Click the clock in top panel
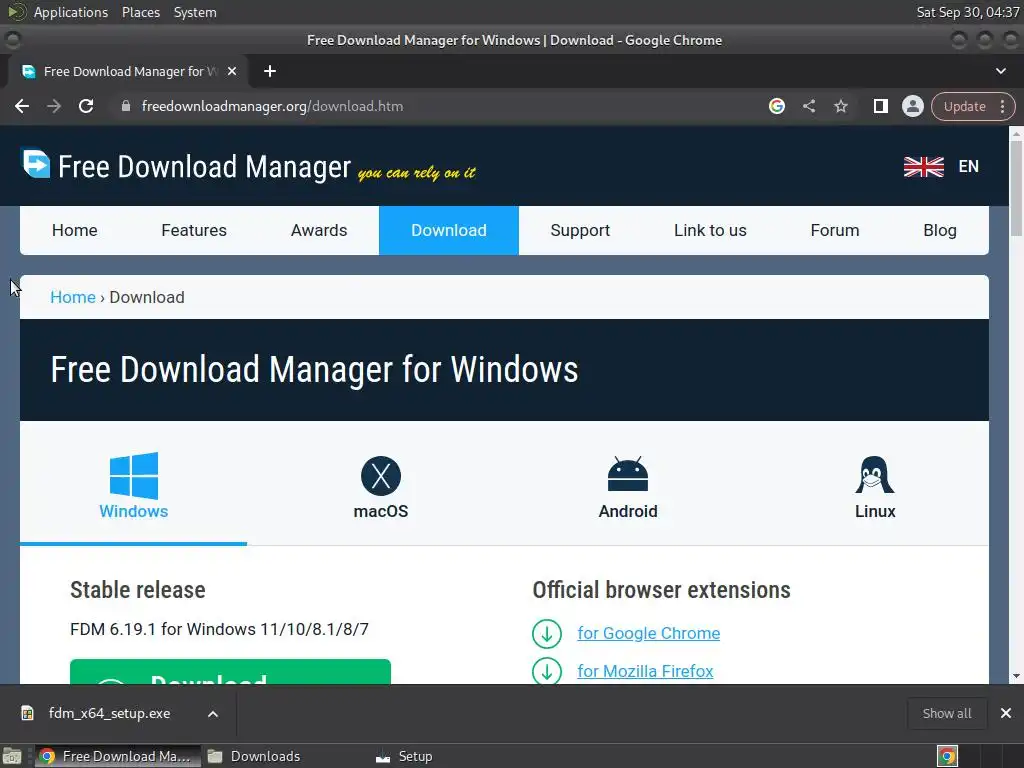Image resolution: width=1024 pixels, height=768 pixels. point(968,12)
